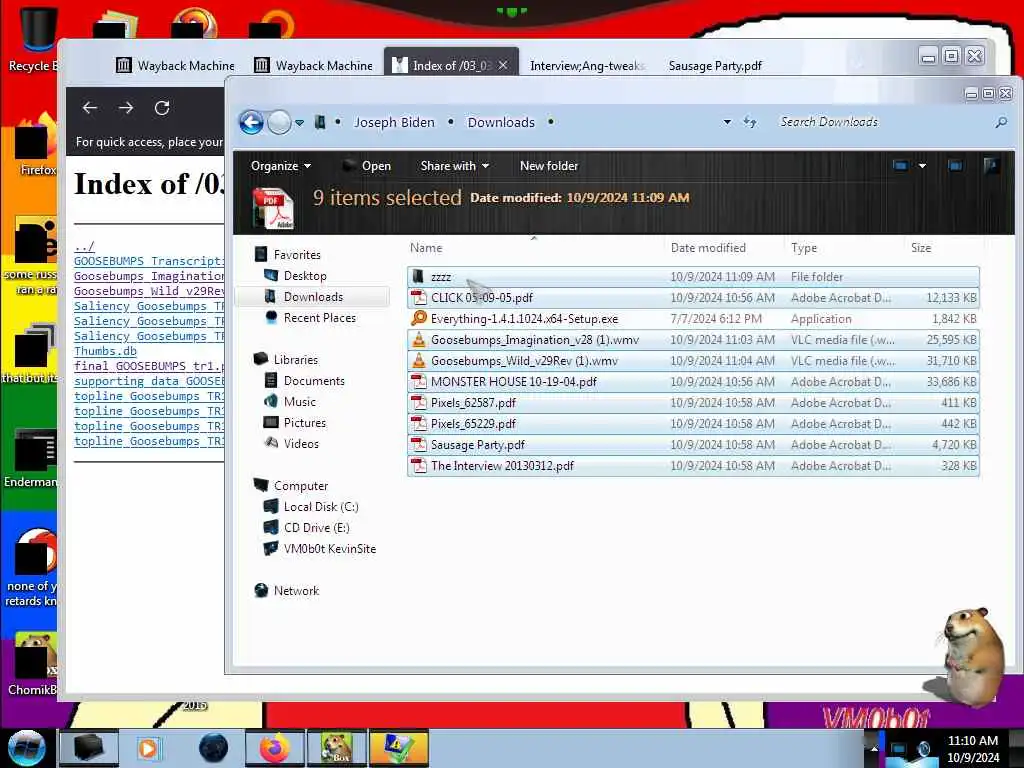This screenshot has width=1024, height=768.
Task: Open the address bar history dropdown
Action: pyautogui.click(x=727, y=122)
